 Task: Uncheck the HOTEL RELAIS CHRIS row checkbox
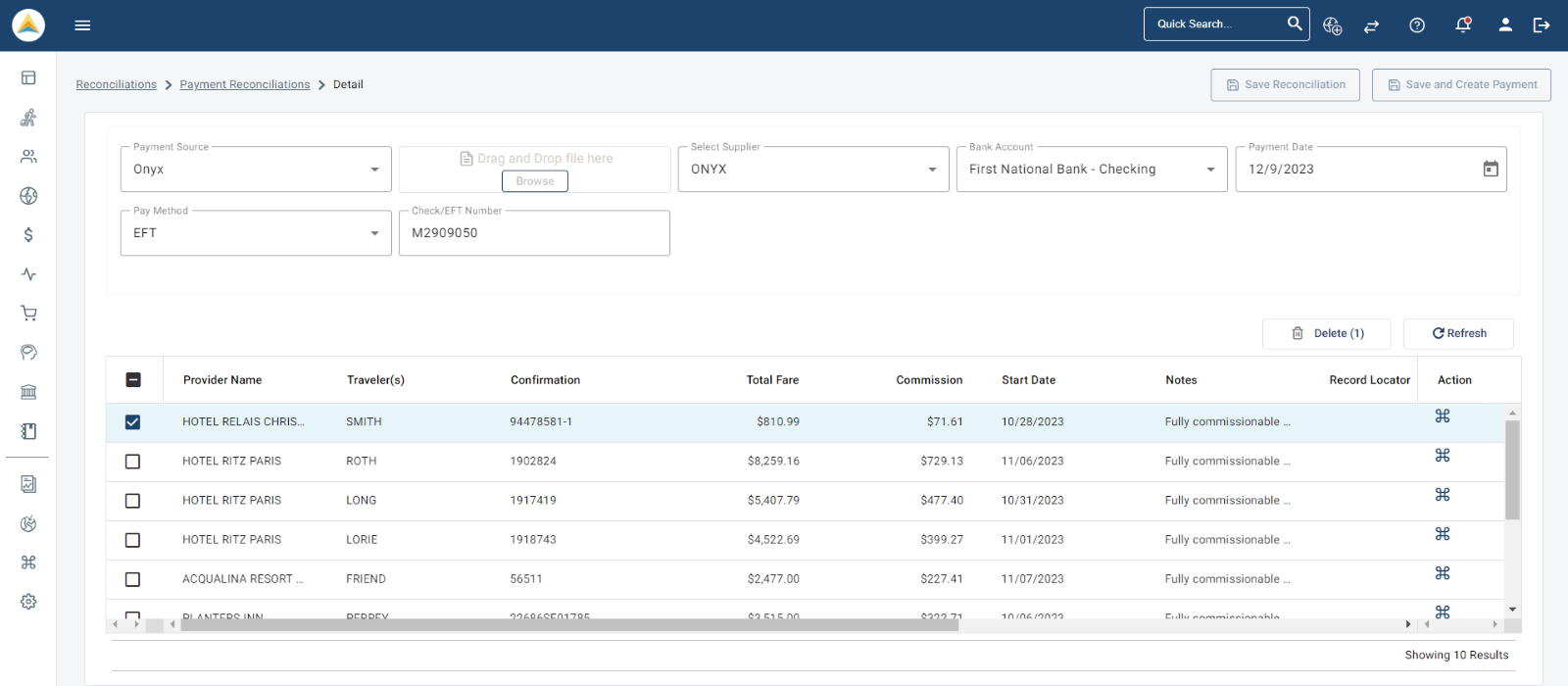pos(133,422)
